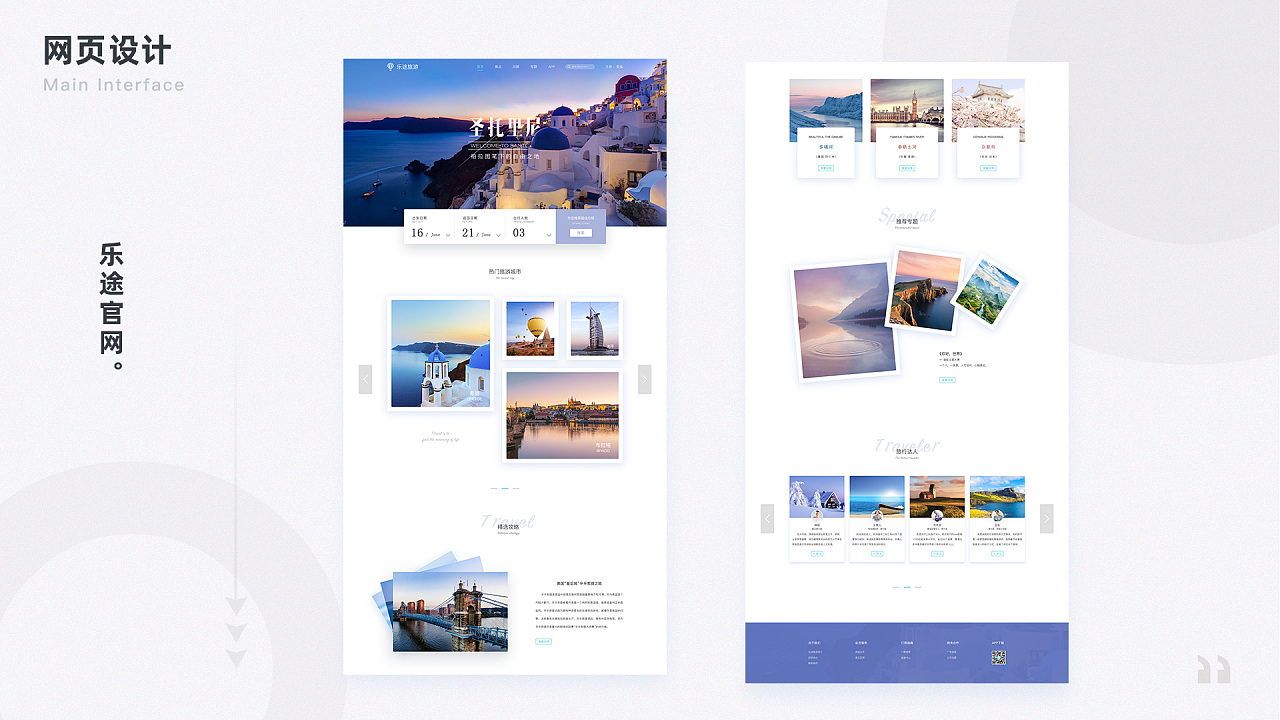Click the white search button in the purple booking box
This screenshot has width=1280, height=720.
point(581,232)
